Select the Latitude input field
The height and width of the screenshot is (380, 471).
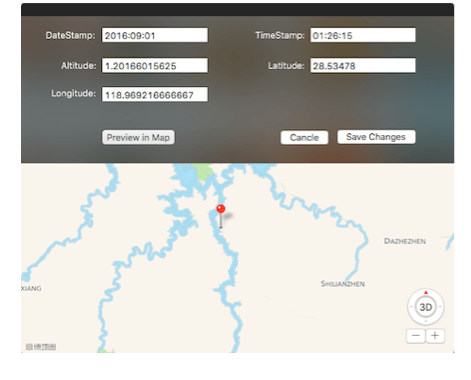click(363, 66)
